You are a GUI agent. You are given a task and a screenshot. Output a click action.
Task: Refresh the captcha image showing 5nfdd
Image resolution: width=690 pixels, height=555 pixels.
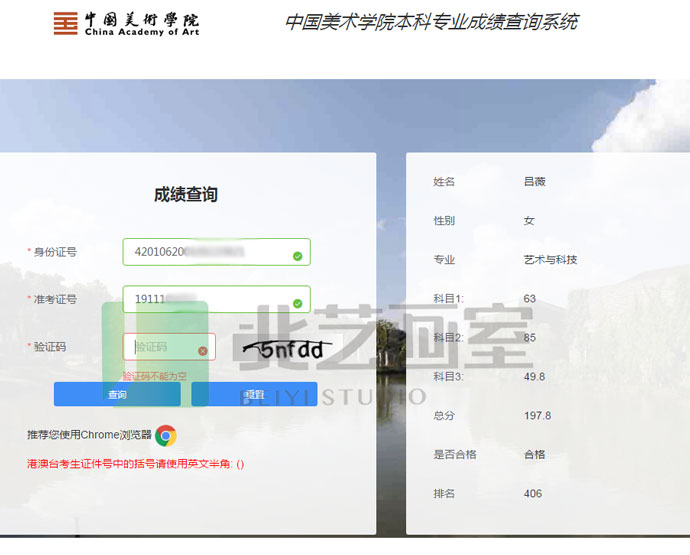tap(288, 349)
